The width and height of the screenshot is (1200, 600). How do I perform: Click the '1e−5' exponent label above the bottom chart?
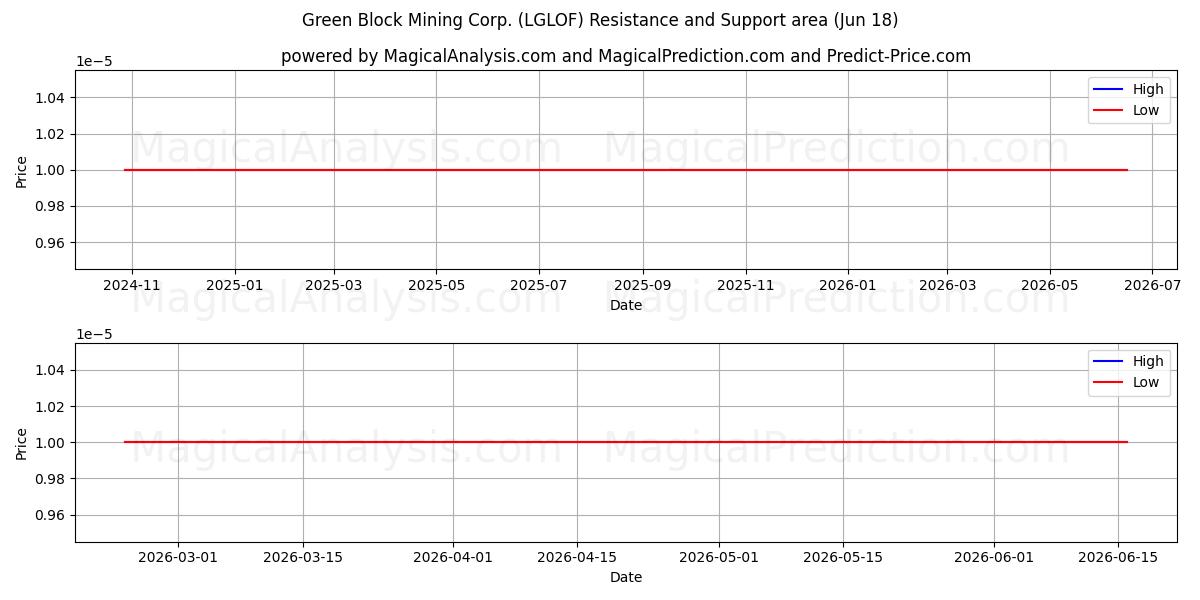click(94, 333)
